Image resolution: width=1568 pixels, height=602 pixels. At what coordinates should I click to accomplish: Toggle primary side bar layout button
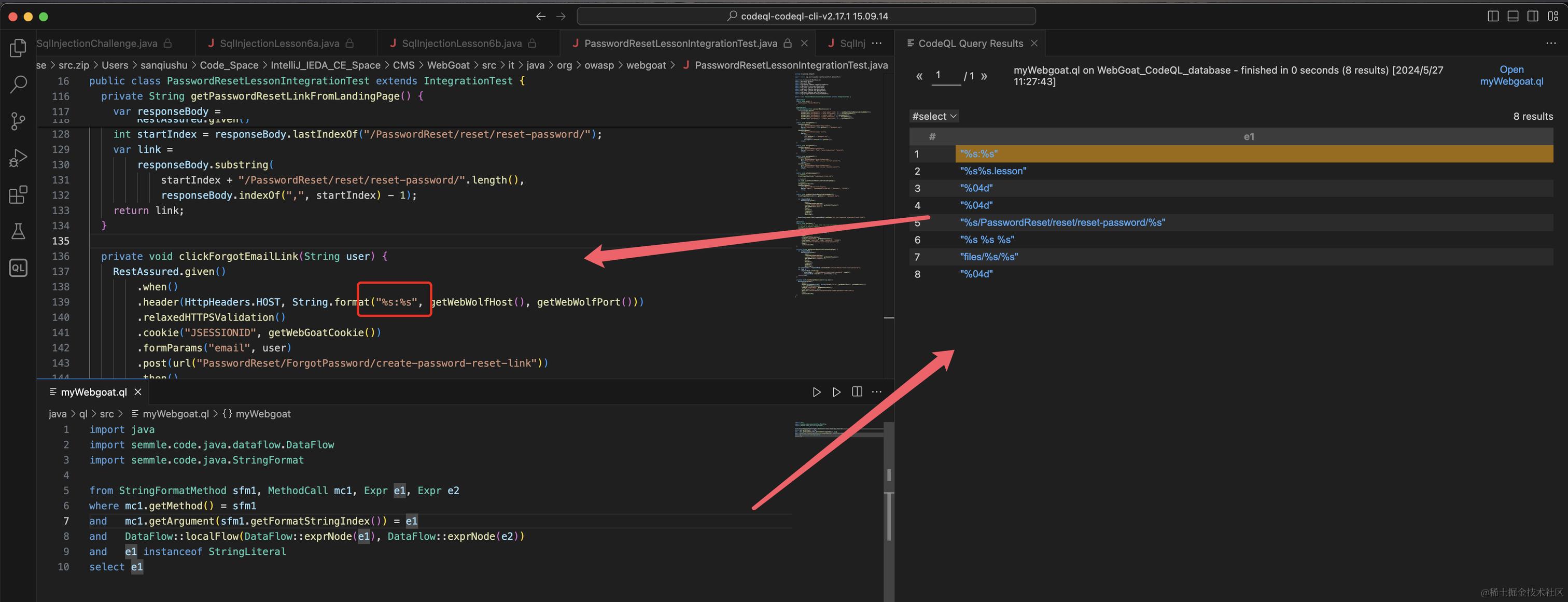coord(1492,17)
